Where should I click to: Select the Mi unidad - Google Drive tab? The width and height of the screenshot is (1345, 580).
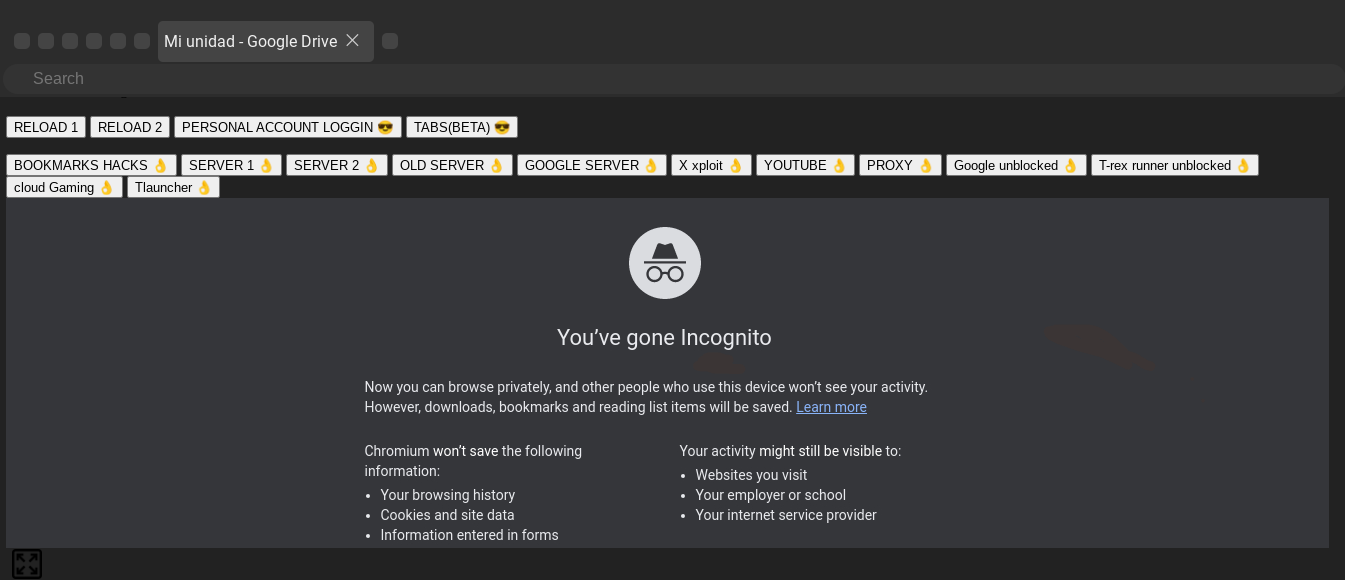tap(250, 42)
